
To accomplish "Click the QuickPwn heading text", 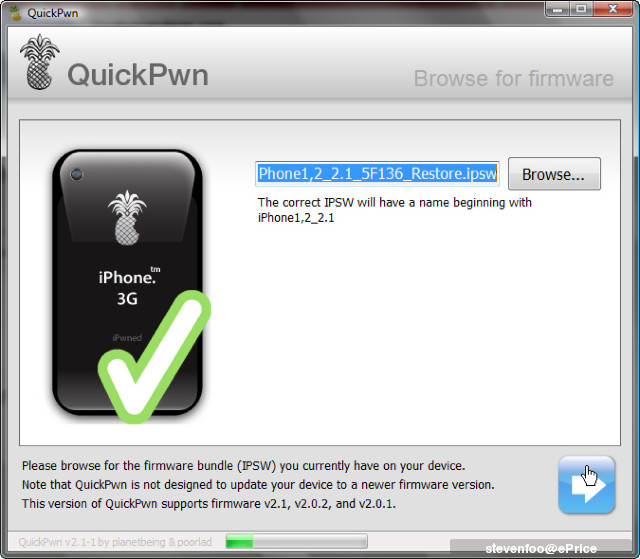I will 138,75.
